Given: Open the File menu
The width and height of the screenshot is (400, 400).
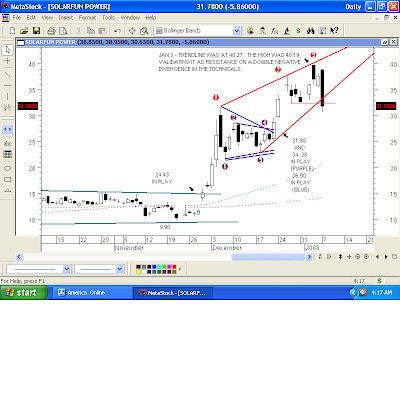Looking at the screenshot, I should (16, 18).
